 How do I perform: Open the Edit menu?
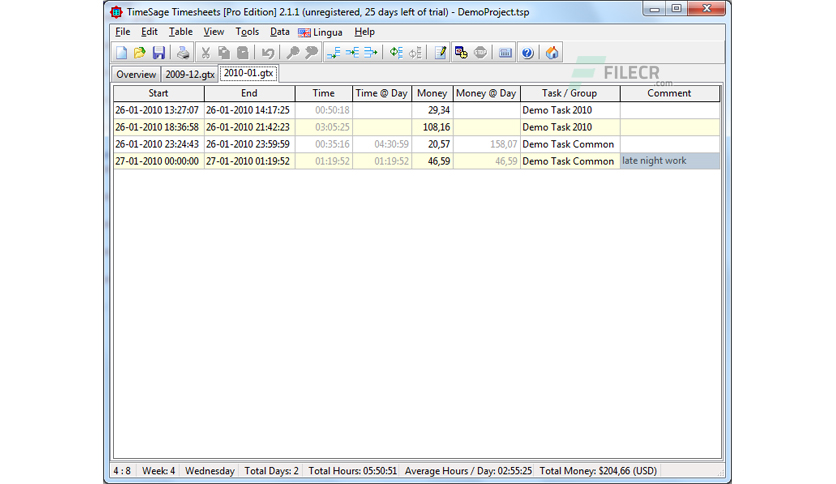coord(149,32)
